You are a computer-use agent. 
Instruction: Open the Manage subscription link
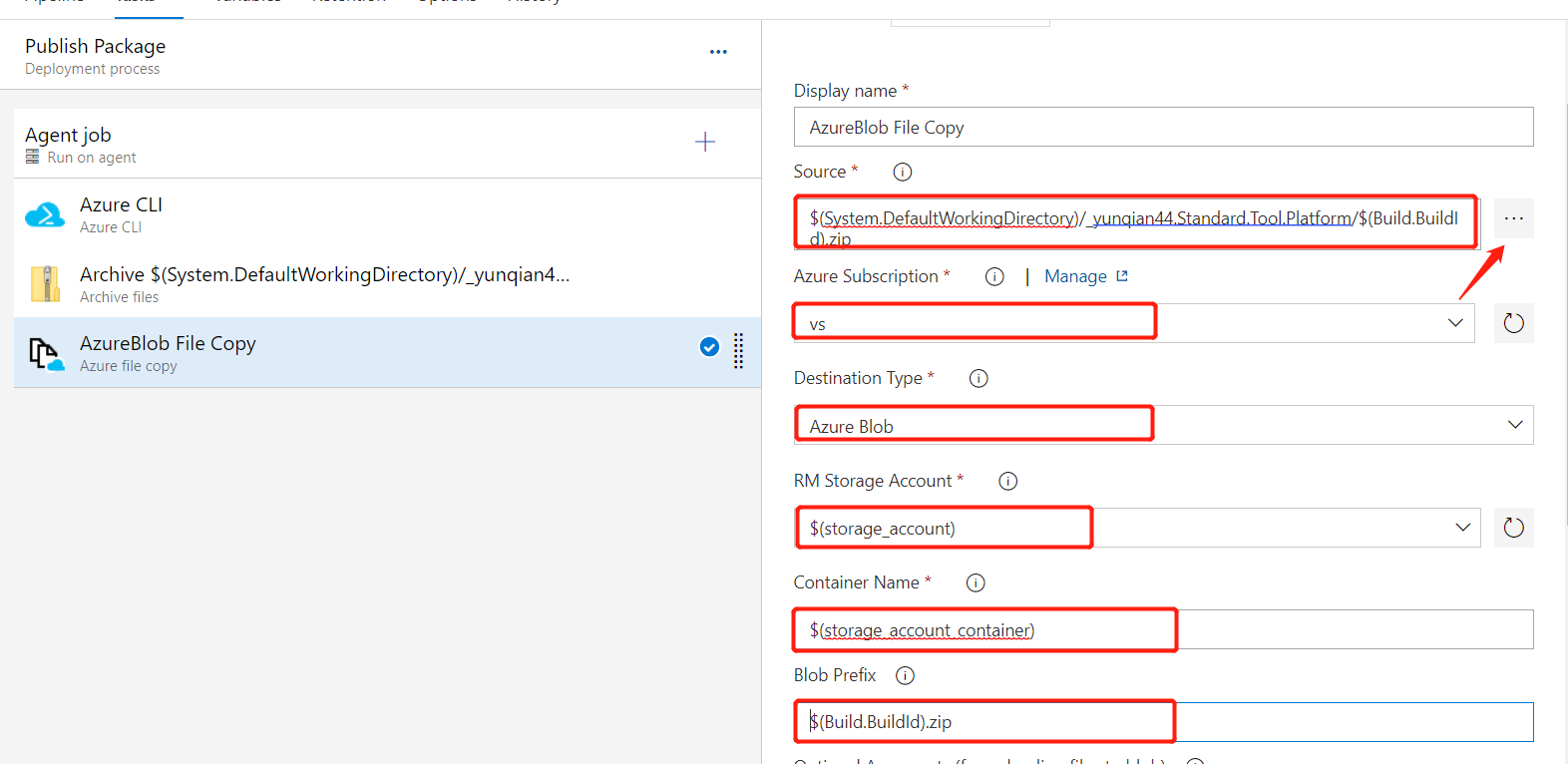click(x=1075, y=276)
